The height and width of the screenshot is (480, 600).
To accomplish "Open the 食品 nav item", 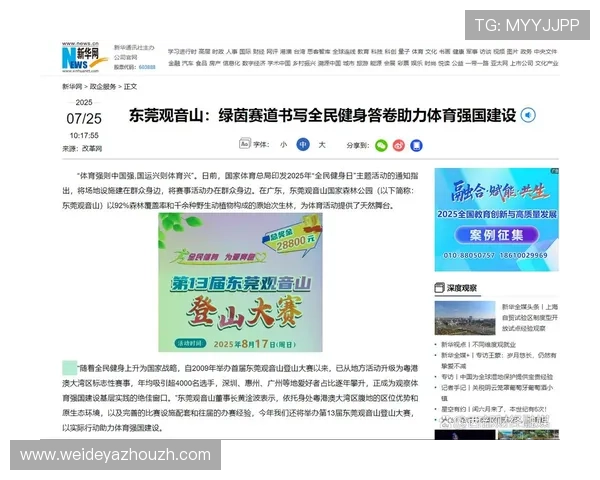I will [201, 63].
